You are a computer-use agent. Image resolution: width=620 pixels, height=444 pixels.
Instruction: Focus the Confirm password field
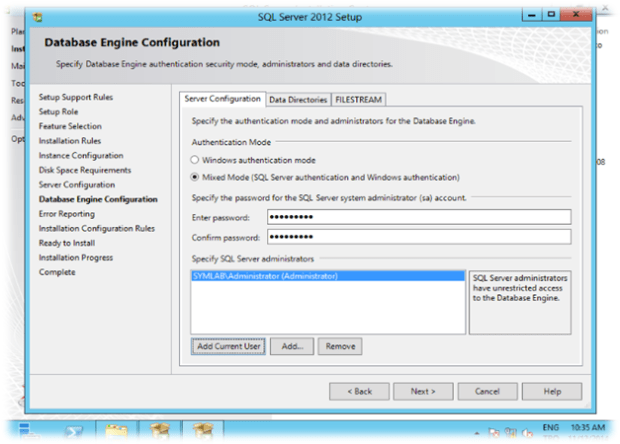(417, 237)
